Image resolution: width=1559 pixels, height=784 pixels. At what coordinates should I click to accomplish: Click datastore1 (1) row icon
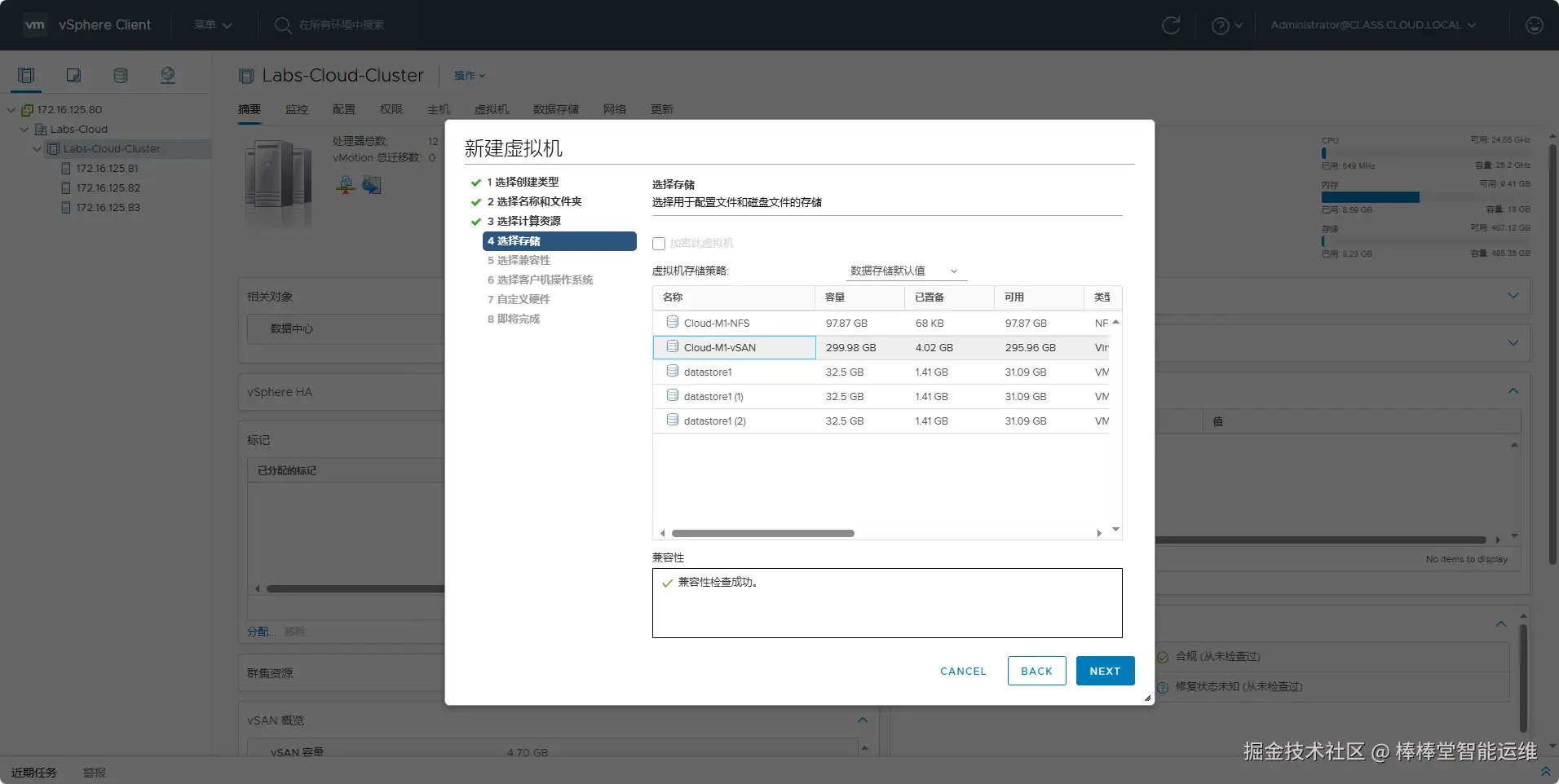point(673,395)
